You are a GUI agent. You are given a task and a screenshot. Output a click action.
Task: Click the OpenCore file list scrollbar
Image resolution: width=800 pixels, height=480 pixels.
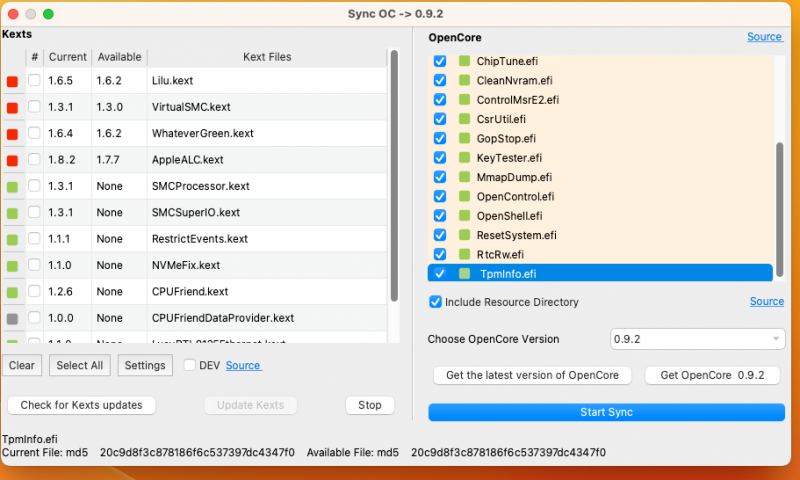point(780,200)
